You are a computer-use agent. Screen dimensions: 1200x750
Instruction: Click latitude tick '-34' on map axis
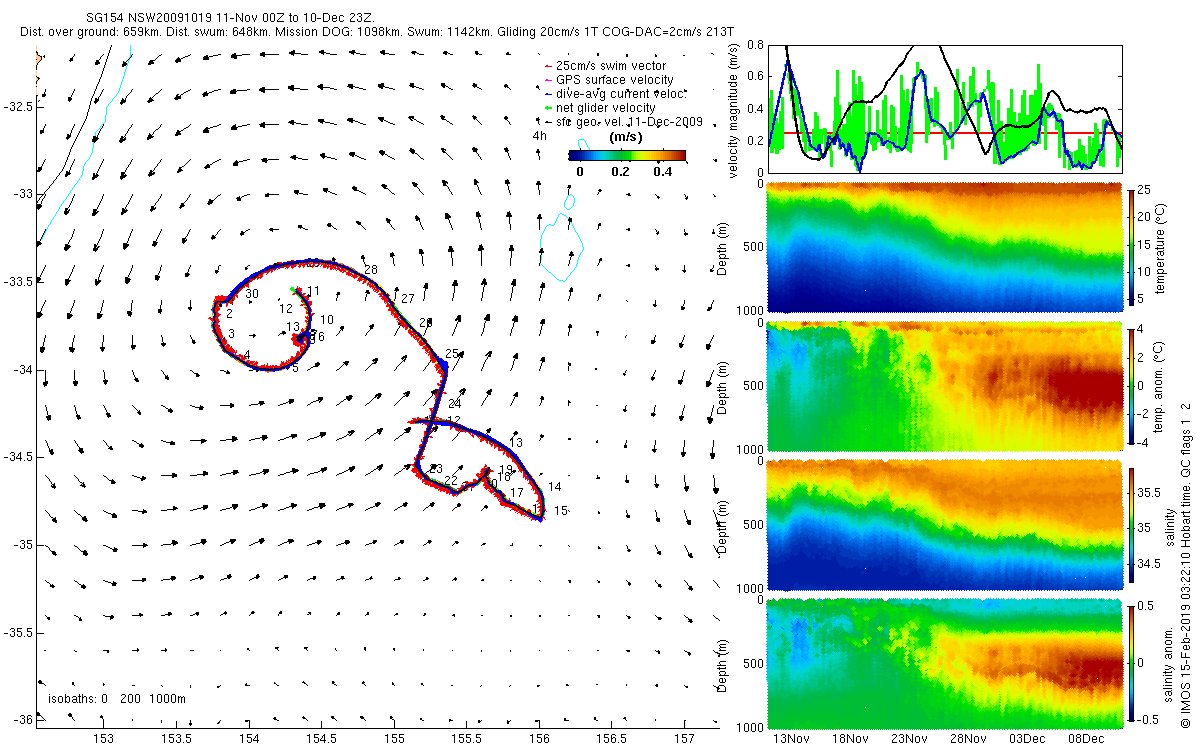pyautogui.click(x=22, y=370)
